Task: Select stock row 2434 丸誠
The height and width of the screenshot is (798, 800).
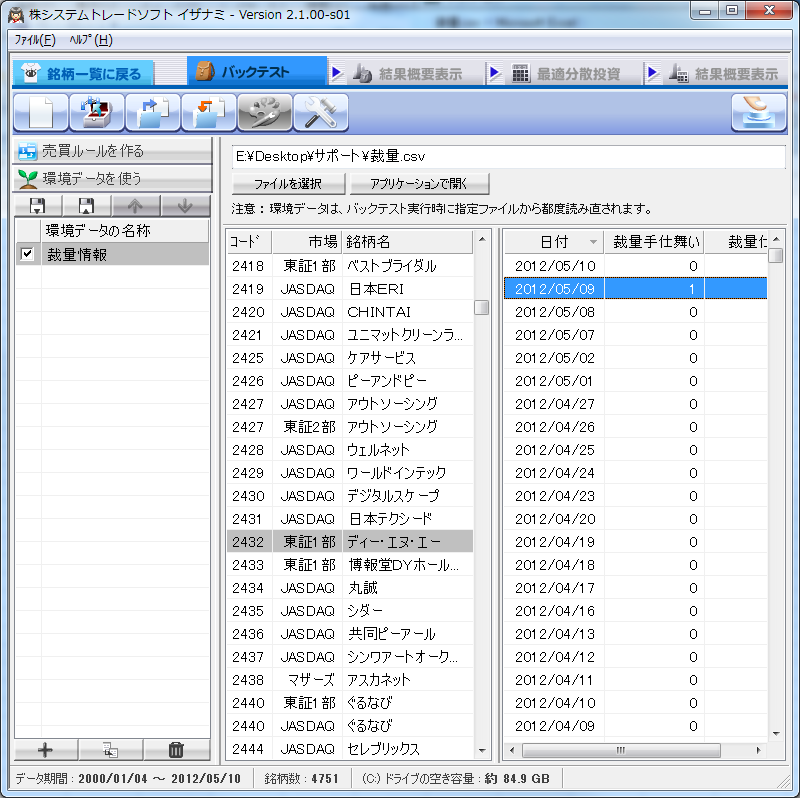Action: point(350,588)
